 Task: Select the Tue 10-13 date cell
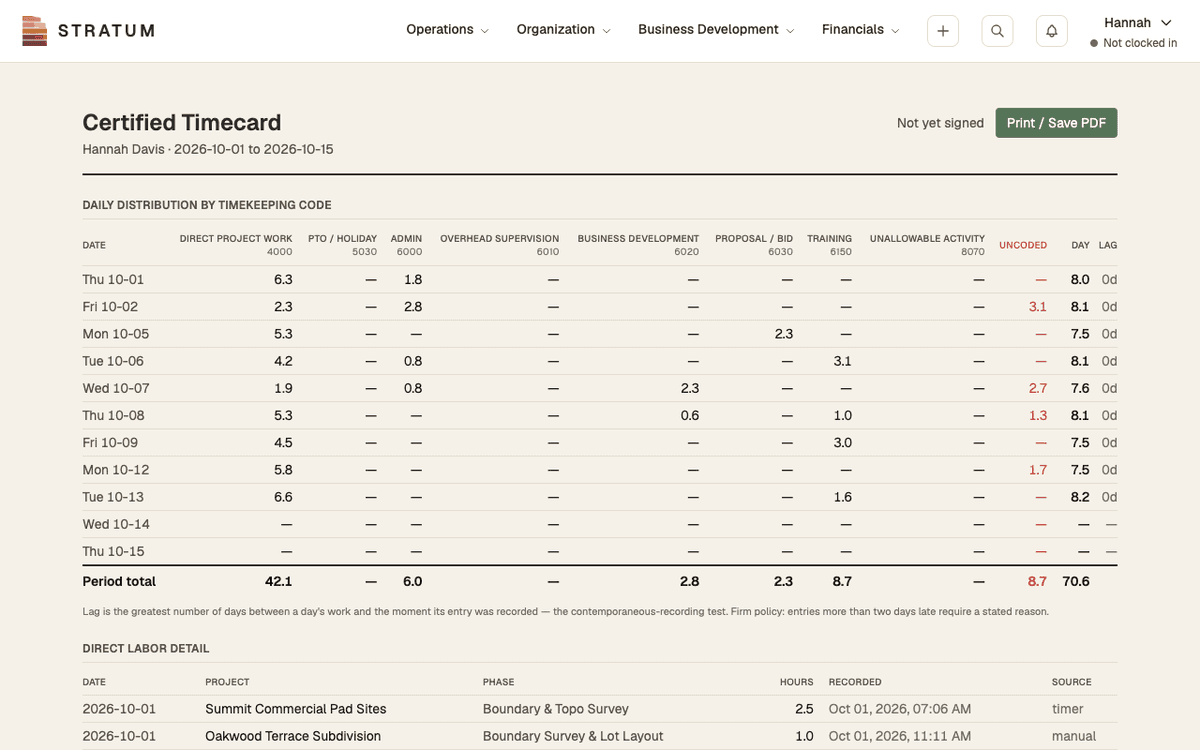[x=113, y=496]
